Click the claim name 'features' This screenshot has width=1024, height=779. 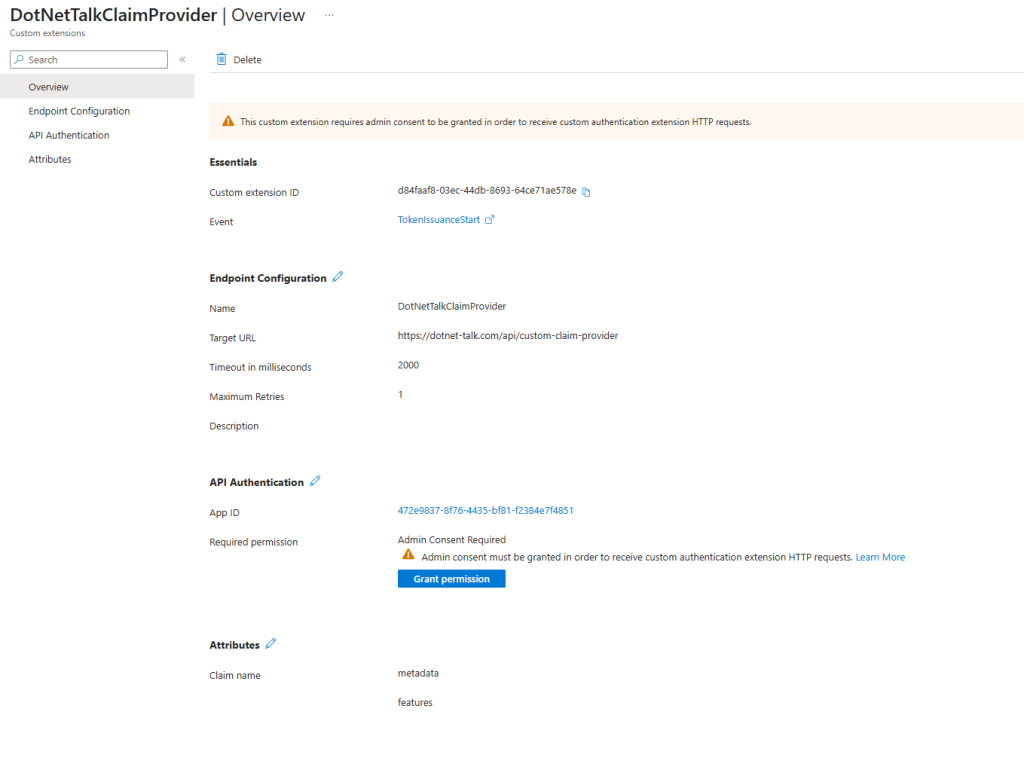[415, 703]
